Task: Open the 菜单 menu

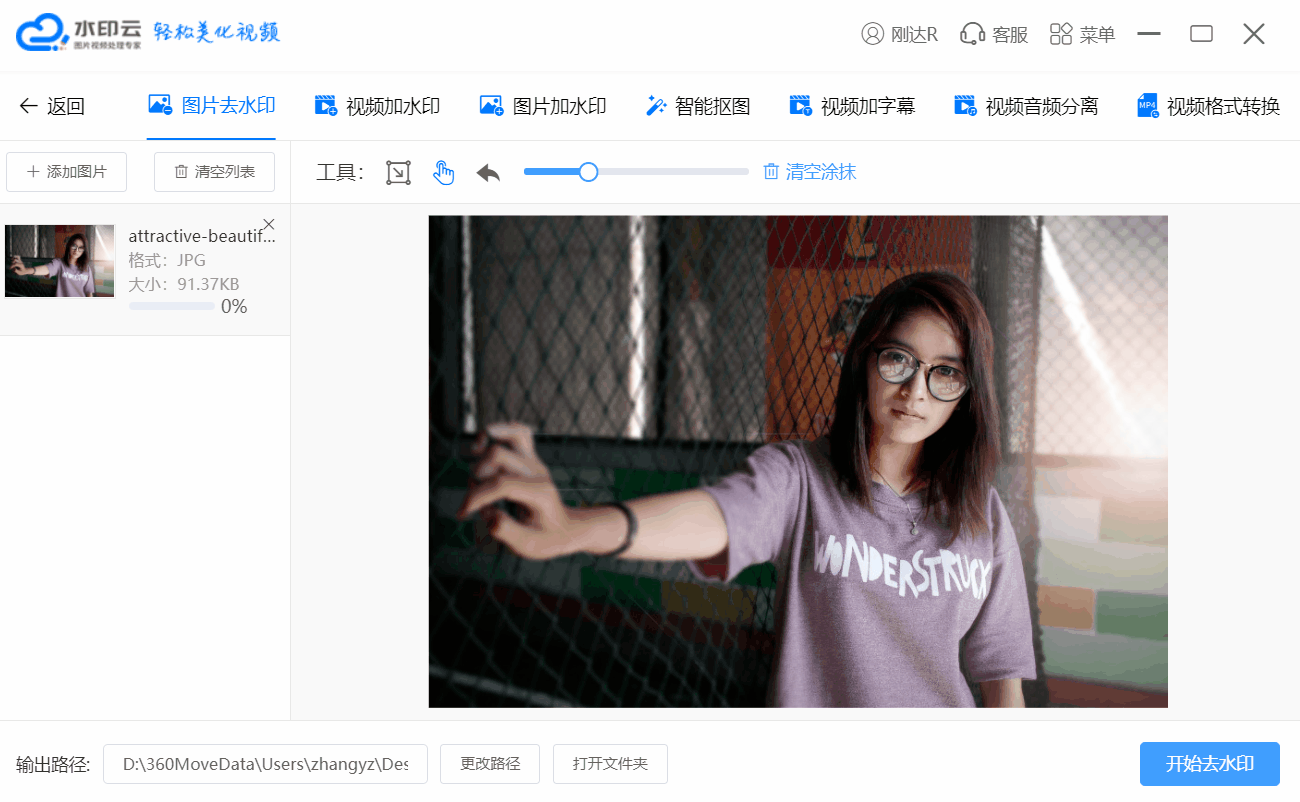Action: (1082, 34)
